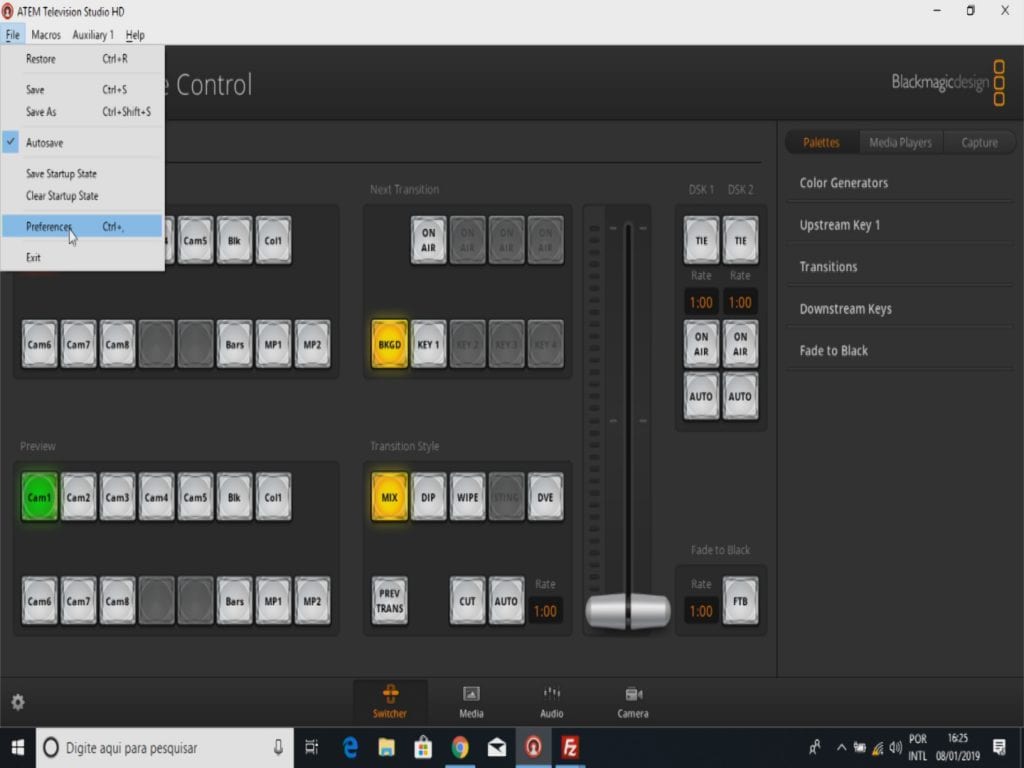This screenshot has height=768, width=1024.
Task: Toggle DSK 2 ON AIR button
Action: 740,344
